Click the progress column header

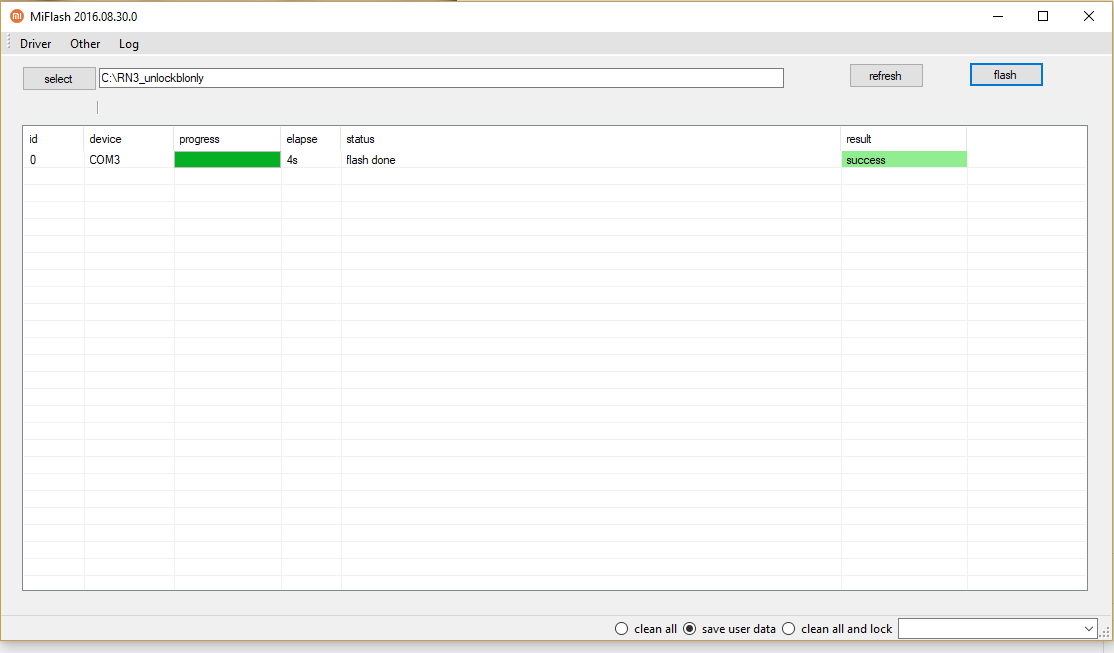coord(228,139)
